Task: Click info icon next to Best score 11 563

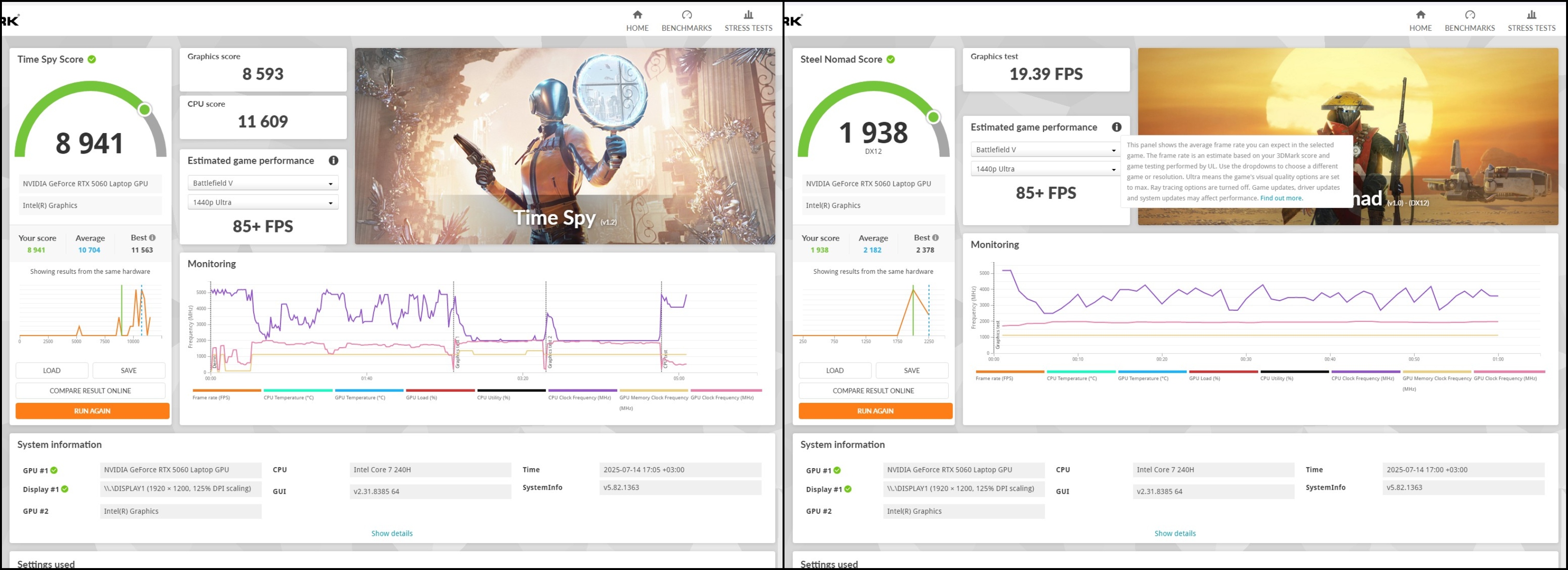Action: click(x=152, y=238)
